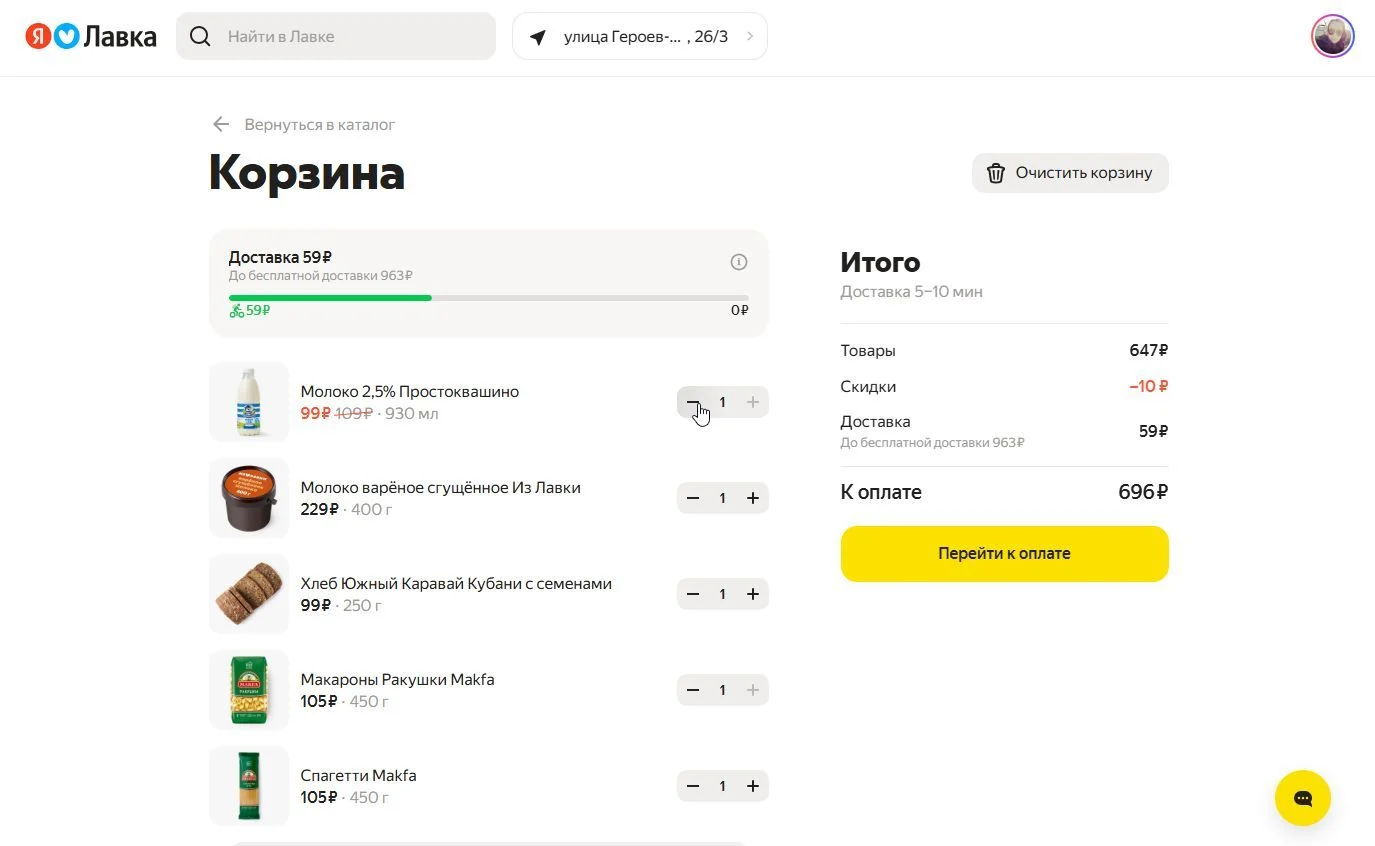Open the Яндекс Лавка home logo
This screenshot has width=1375, height=846.
91,37
